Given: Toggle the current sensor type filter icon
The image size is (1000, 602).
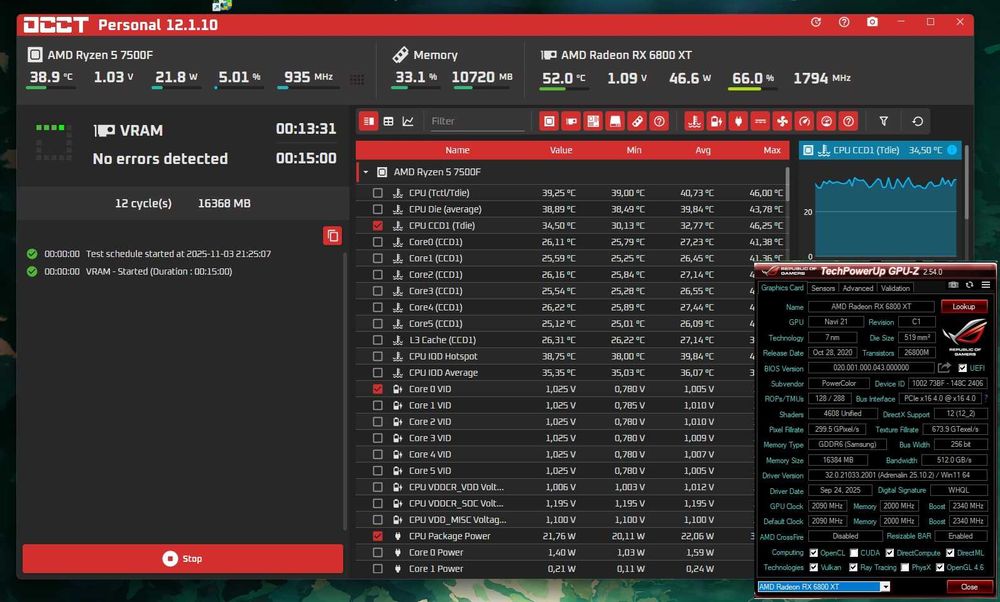Looking at the screenshot, I should pyautogui.click(x=760, y=121).
